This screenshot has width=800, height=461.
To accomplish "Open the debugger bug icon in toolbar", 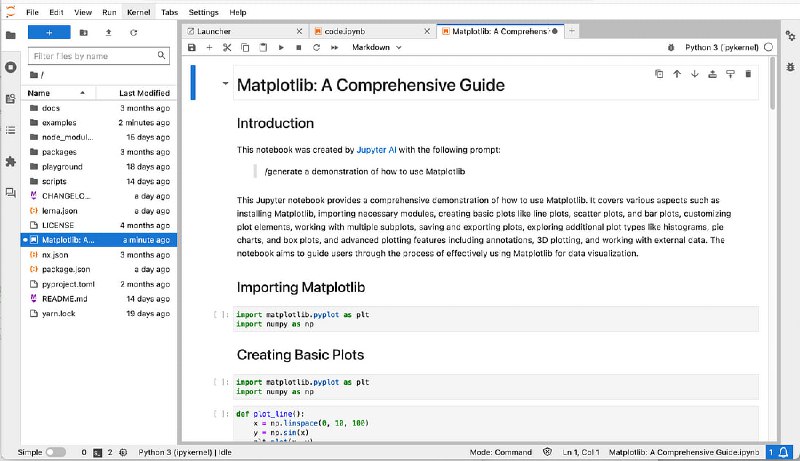I will (x=671, y=47).
